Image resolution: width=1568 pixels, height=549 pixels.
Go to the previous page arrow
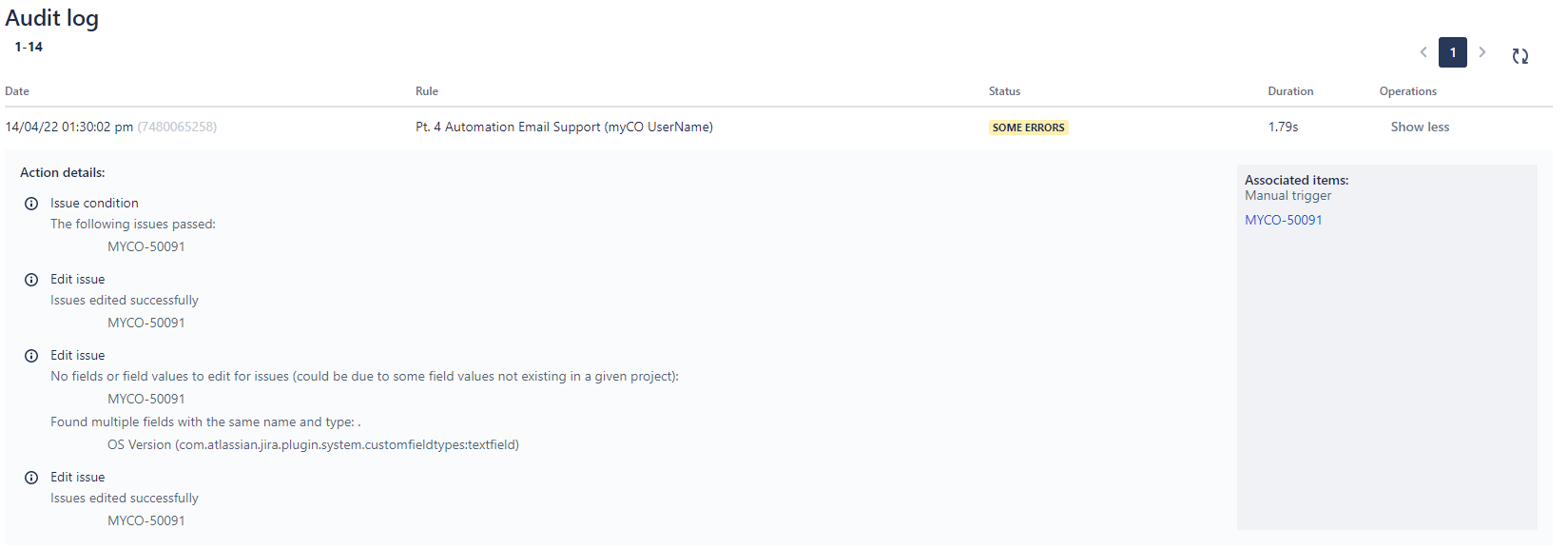coord(1423,52)
